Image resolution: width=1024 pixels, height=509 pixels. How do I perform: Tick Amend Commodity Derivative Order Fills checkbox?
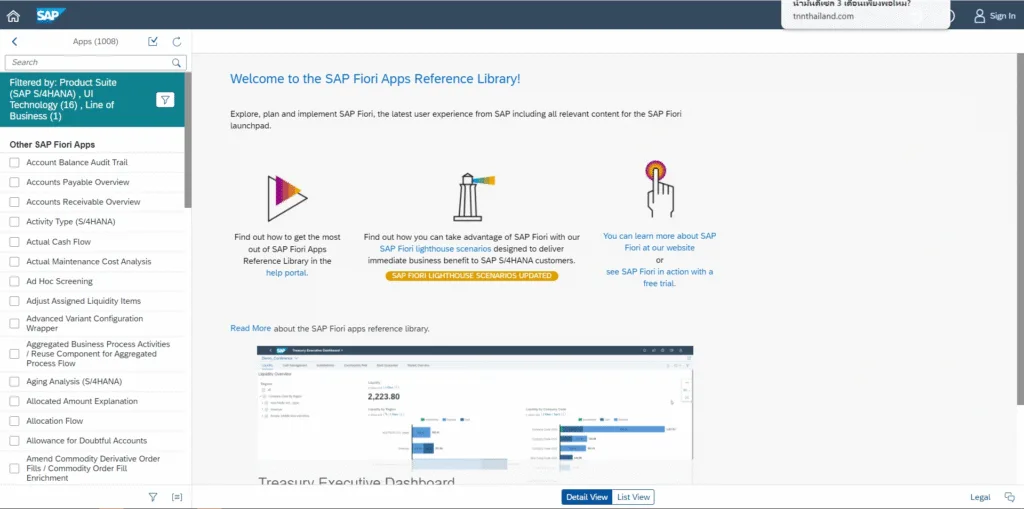coord(14,468)
